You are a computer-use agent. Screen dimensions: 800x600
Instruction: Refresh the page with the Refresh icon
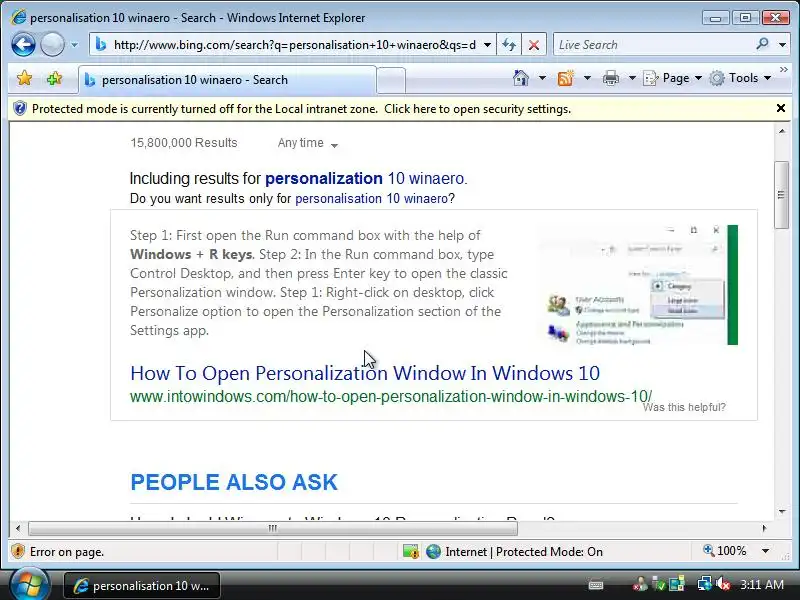(509, 45)
